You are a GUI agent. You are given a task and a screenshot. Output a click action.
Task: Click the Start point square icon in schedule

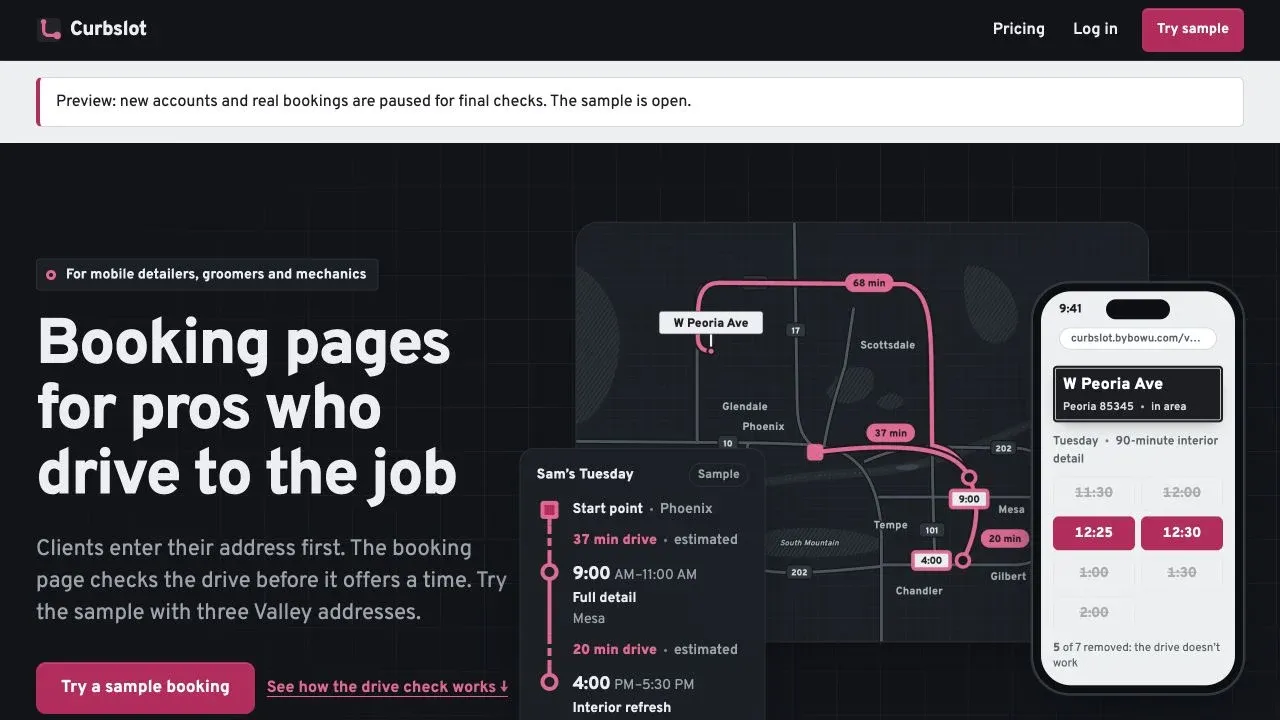(549, 510)
